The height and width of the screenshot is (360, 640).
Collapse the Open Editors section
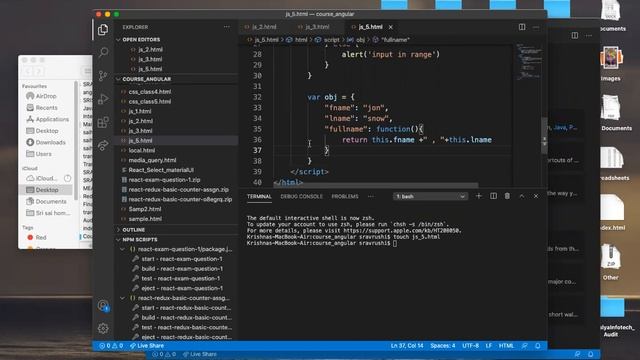tap(141, 40)
